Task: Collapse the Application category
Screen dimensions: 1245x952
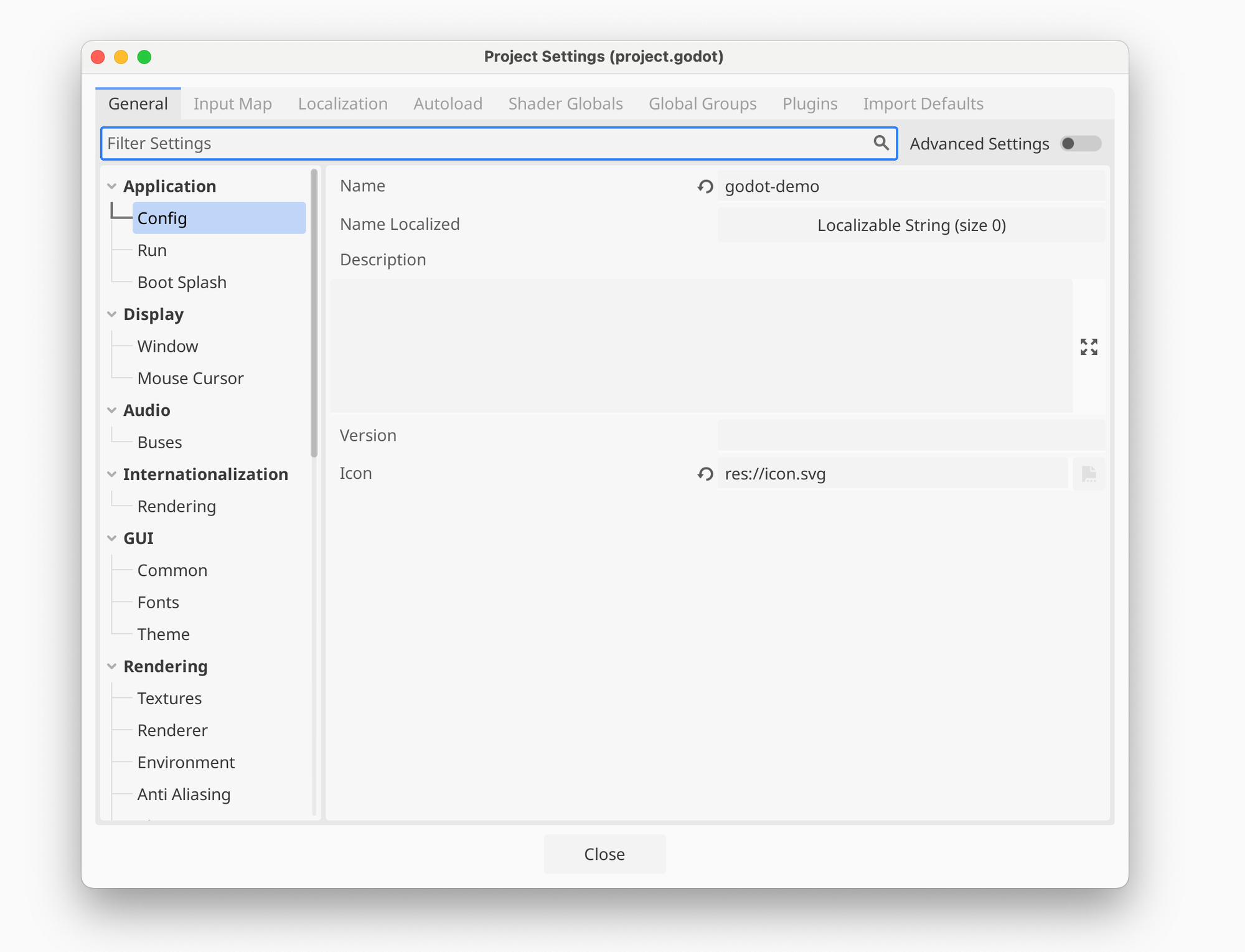Action: coord(112,187)
